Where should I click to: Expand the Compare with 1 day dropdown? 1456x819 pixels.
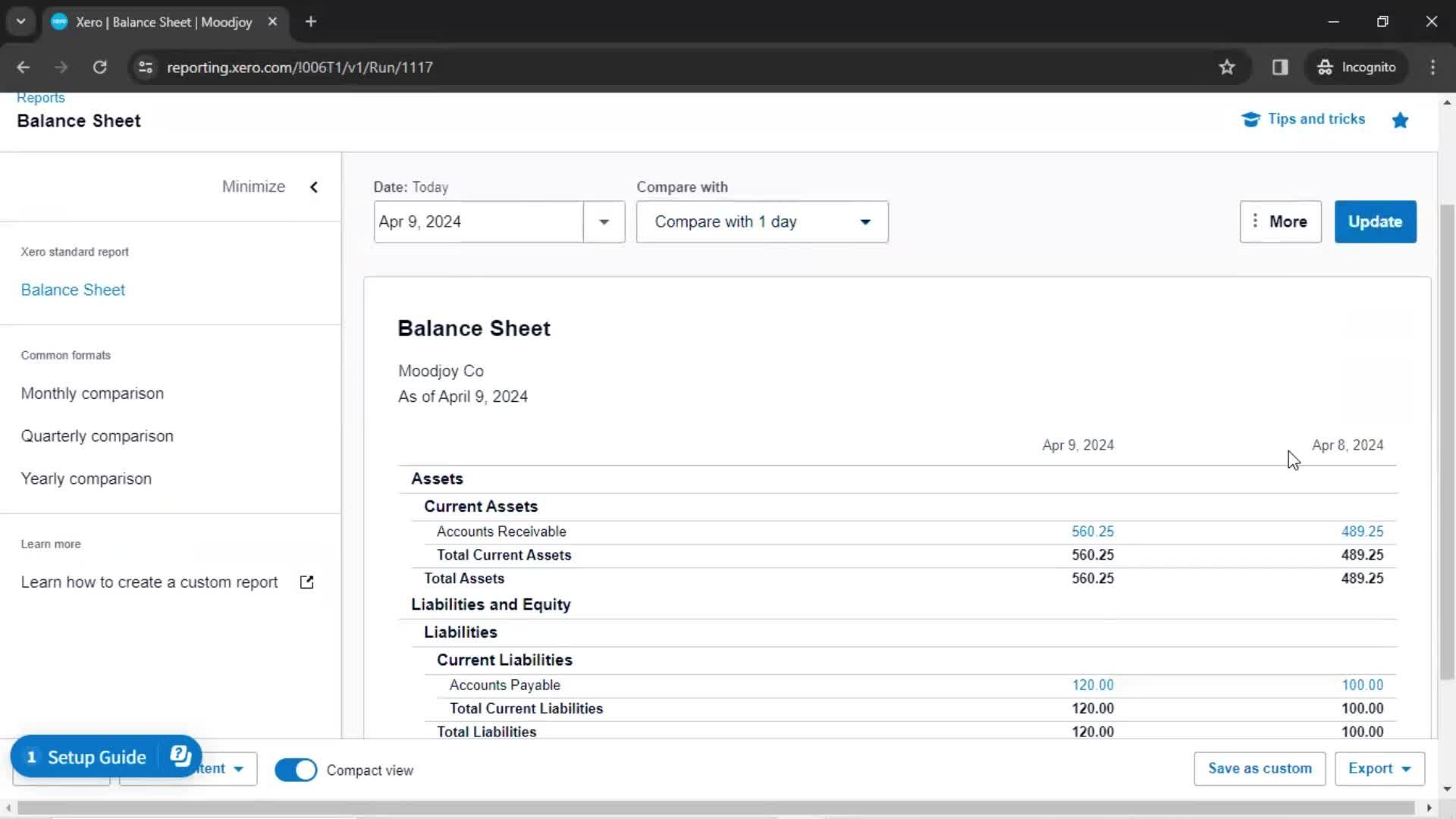coord(762,222)
